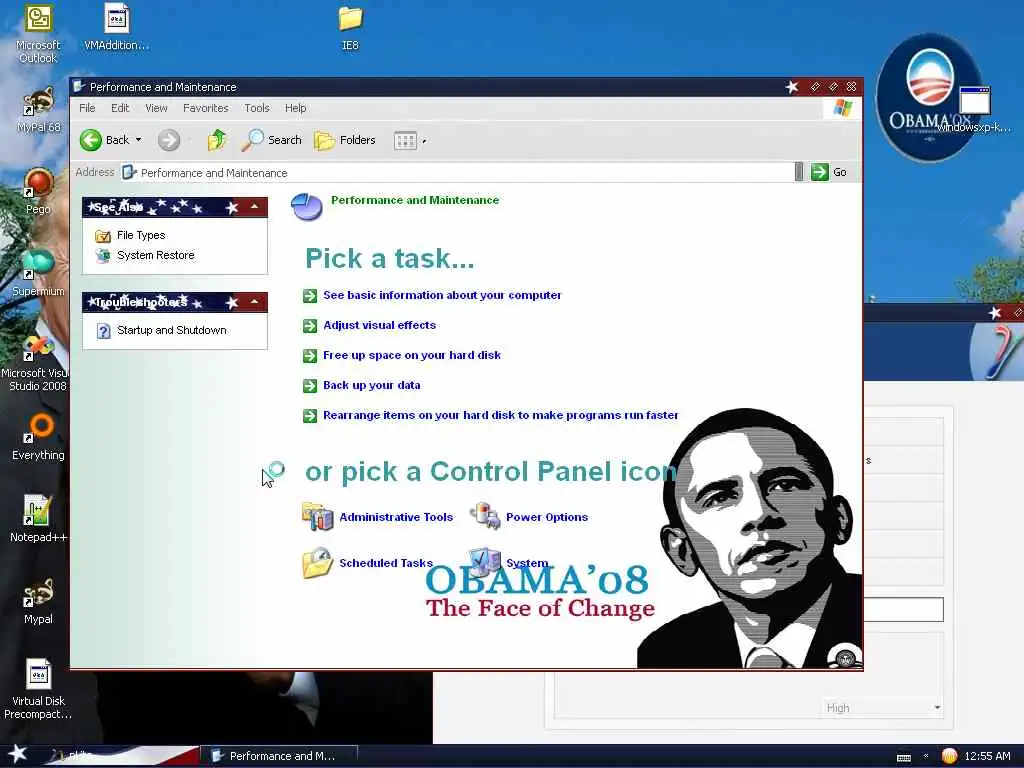Viewport: 1024px width, 768px height.
Task: Open the Help menu
Action: 295,108
